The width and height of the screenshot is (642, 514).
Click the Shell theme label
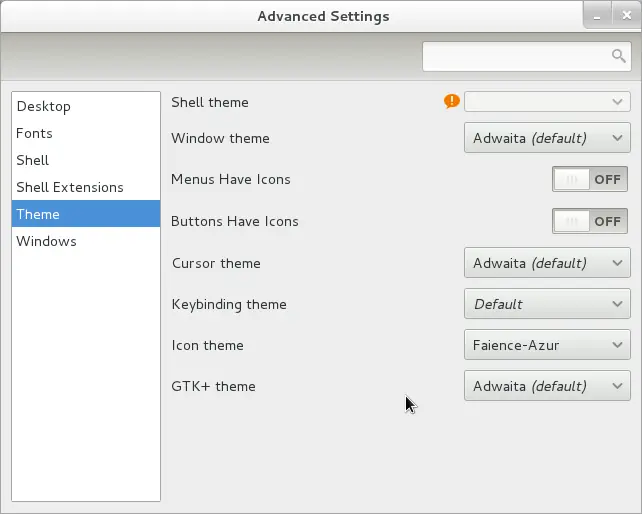click(x=210, y=102)
